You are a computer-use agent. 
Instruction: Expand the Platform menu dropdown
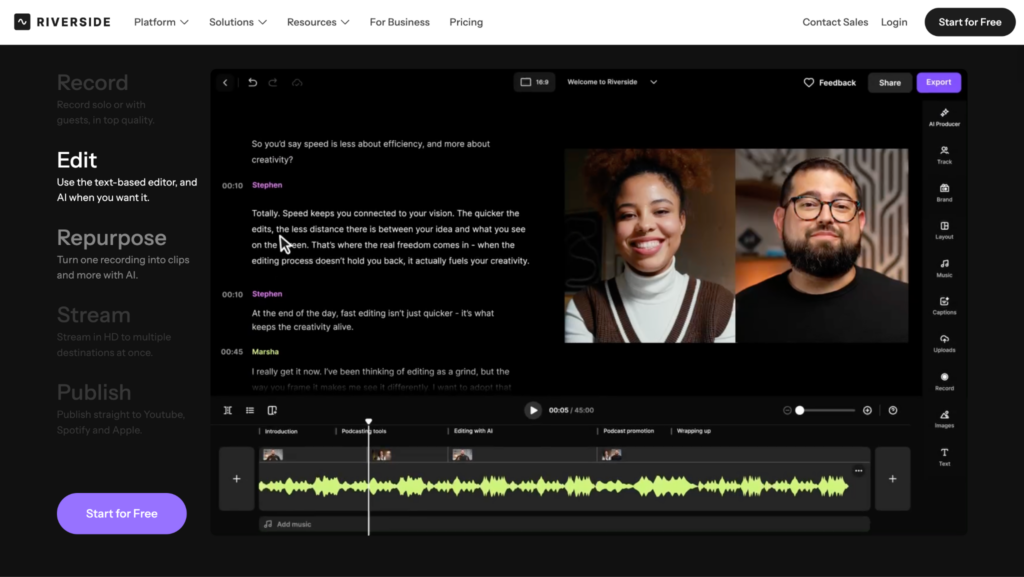click(x=161, y=22)
